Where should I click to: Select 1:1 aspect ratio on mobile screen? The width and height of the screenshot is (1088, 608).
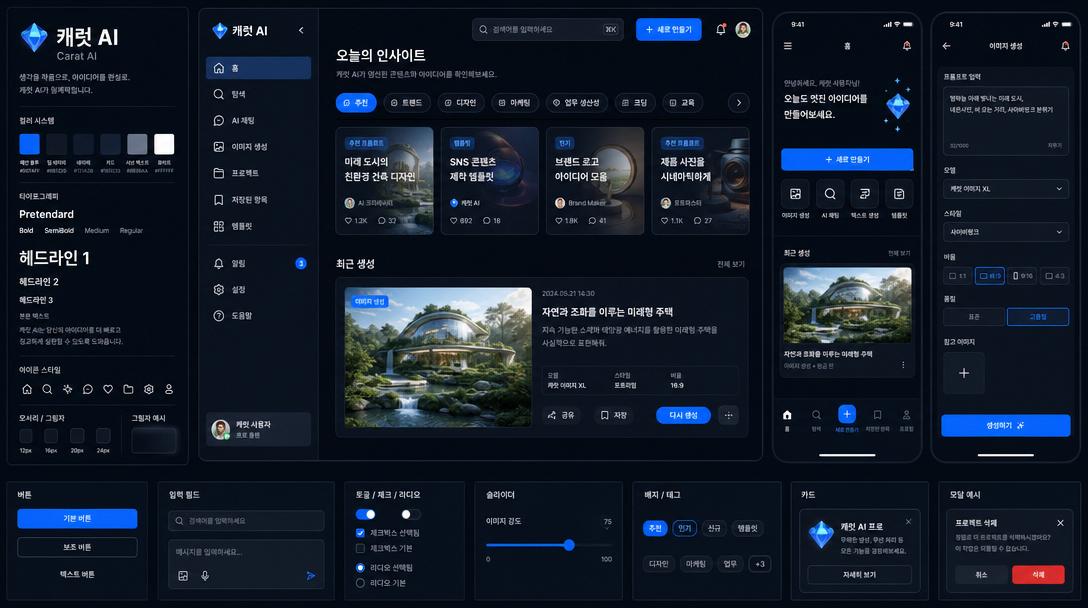pos(958,276)
